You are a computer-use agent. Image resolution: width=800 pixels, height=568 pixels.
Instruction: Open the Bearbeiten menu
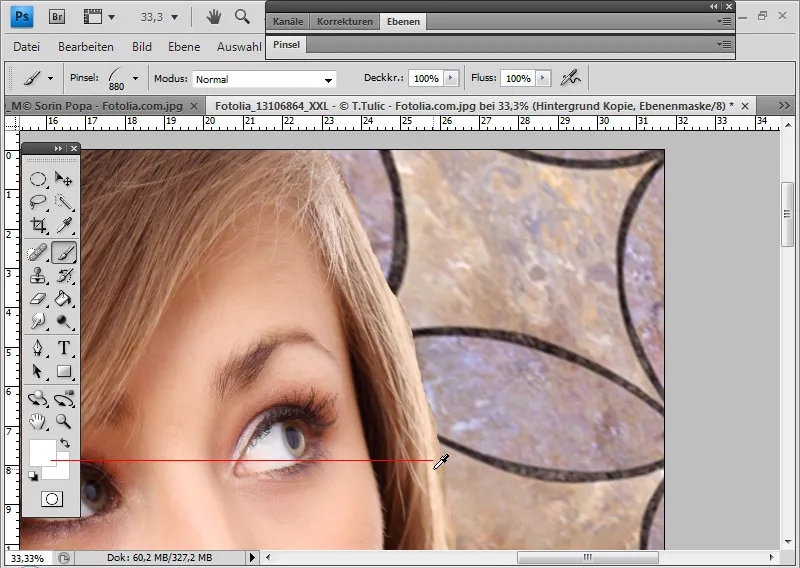tap(86, 47)
